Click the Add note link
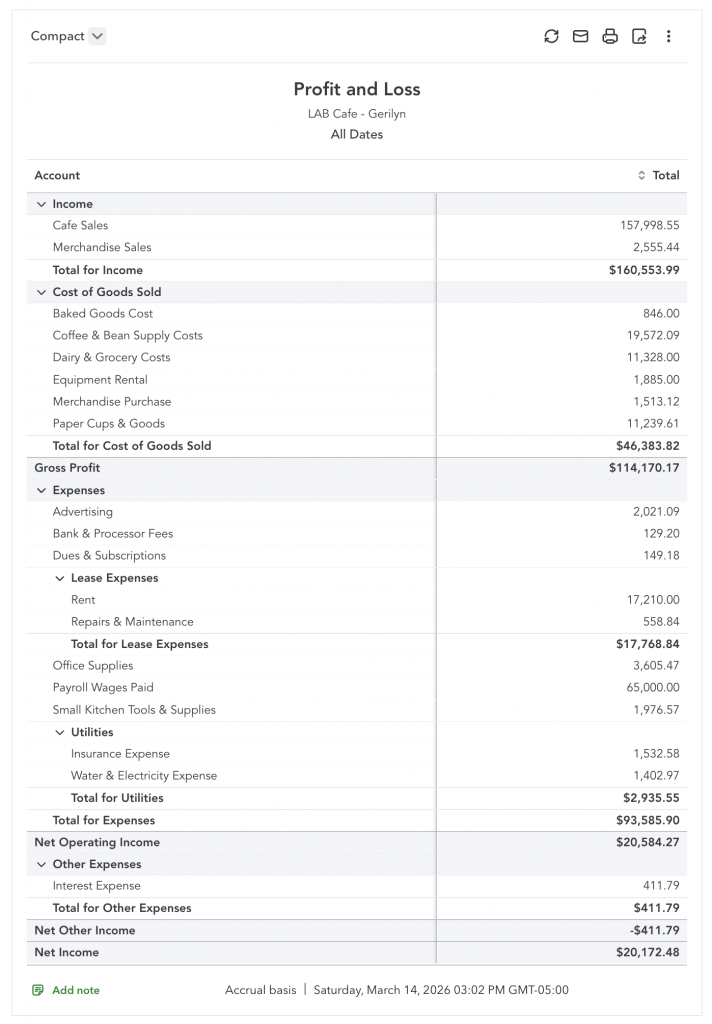This screenshot has height=1024, width=712. [76, 990]
